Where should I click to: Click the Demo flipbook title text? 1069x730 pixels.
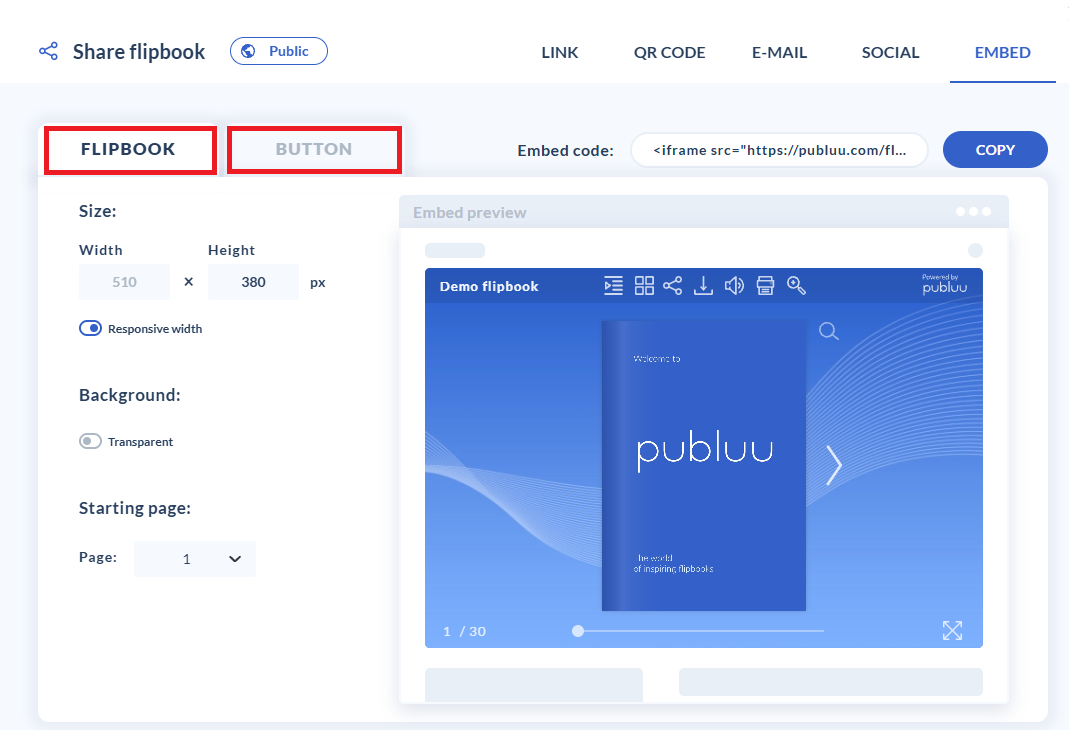(x=489, y=286)
